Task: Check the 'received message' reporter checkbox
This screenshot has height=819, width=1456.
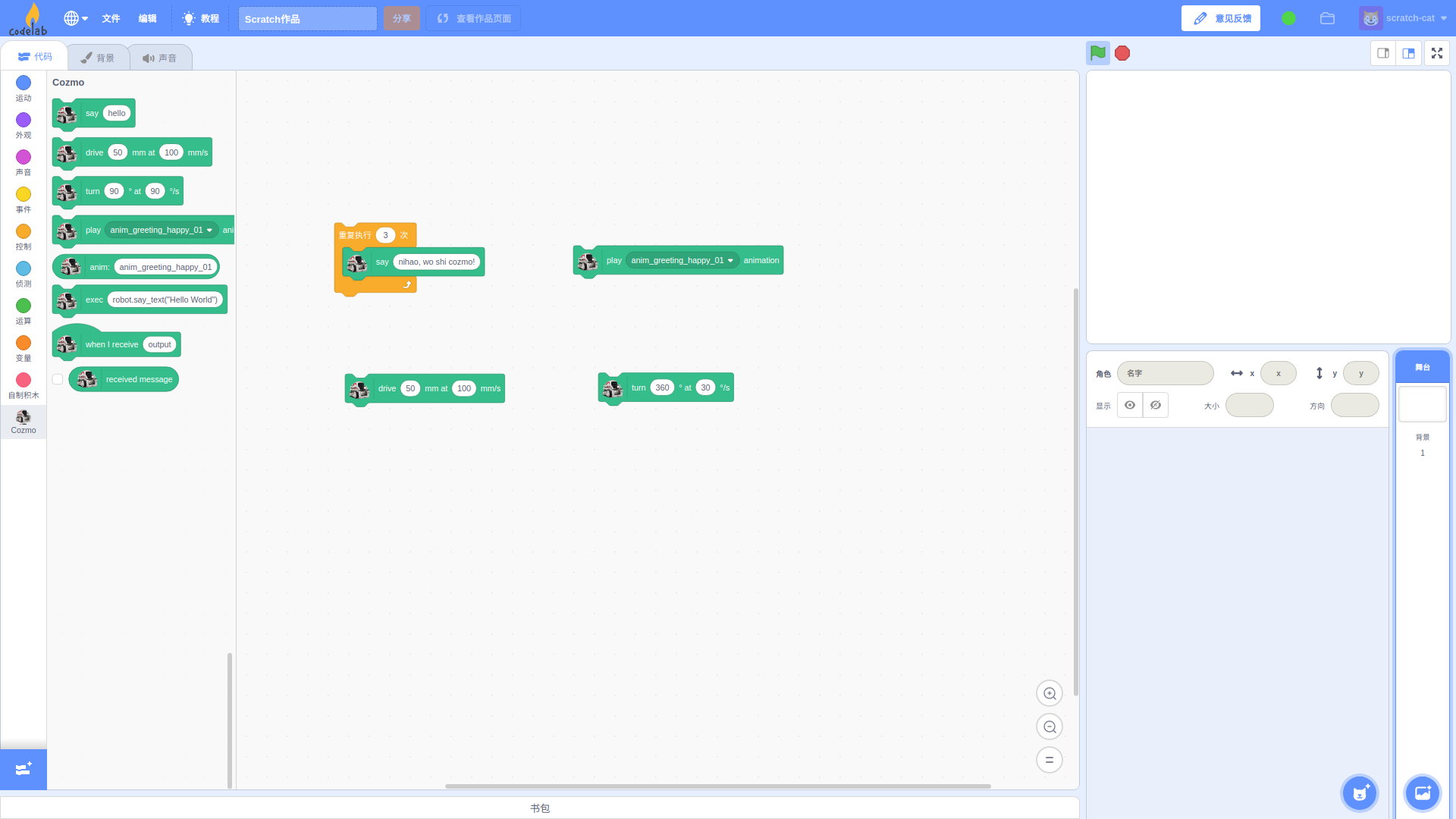Action: point(58,379)
